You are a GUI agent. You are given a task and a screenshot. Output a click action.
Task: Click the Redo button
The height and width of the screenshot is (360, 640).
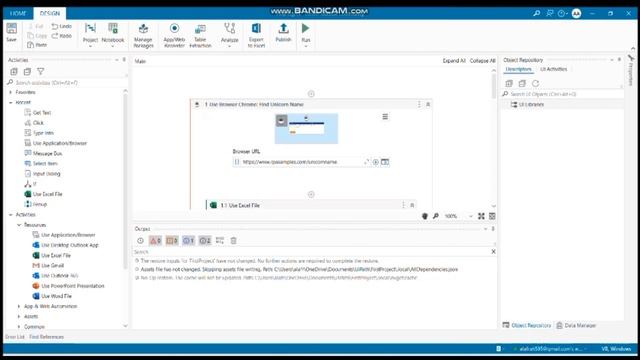click(x=62, y=36)
